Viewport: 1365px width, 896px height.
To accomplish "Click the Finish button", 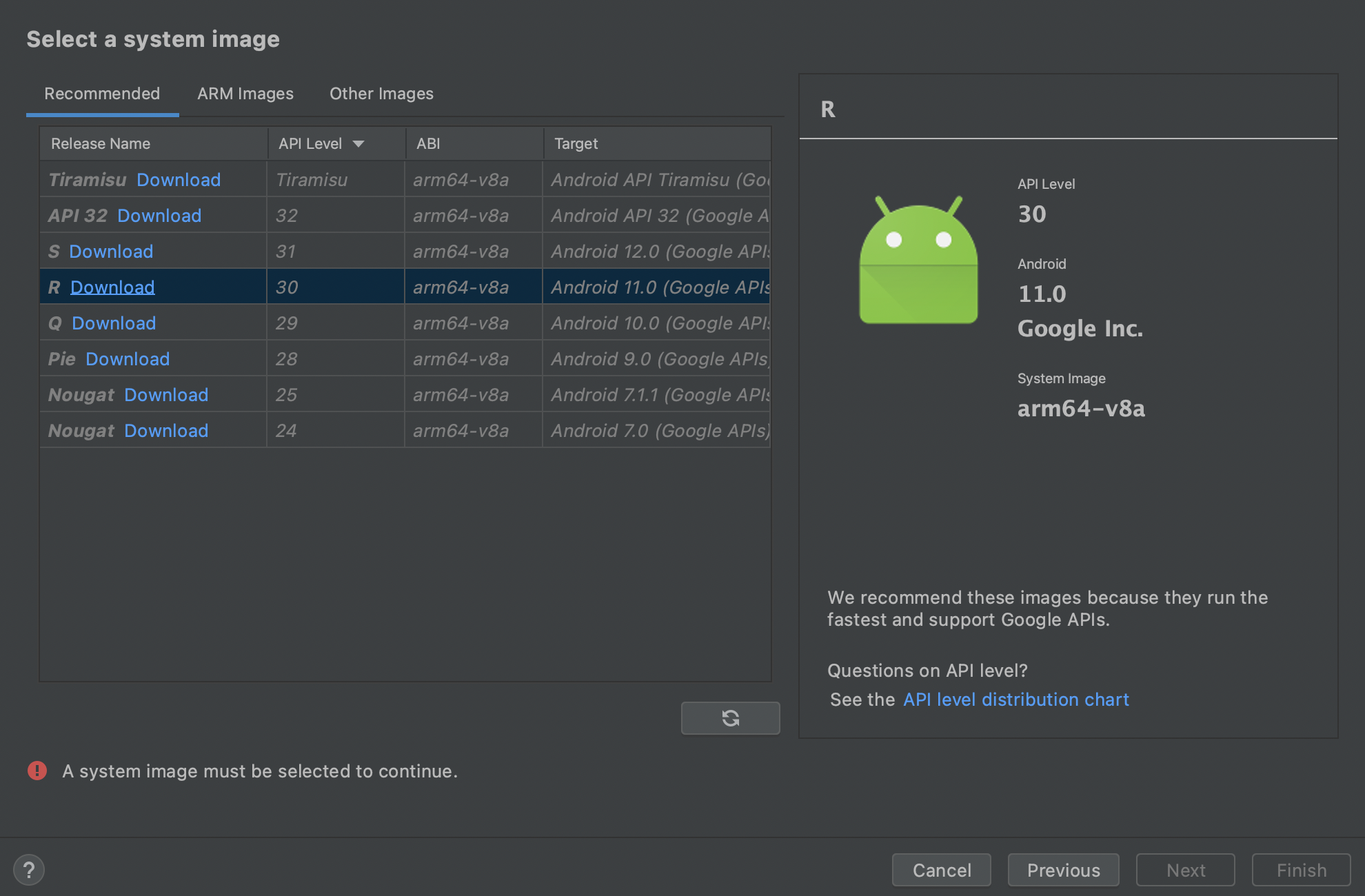I will coord(1302,870).
